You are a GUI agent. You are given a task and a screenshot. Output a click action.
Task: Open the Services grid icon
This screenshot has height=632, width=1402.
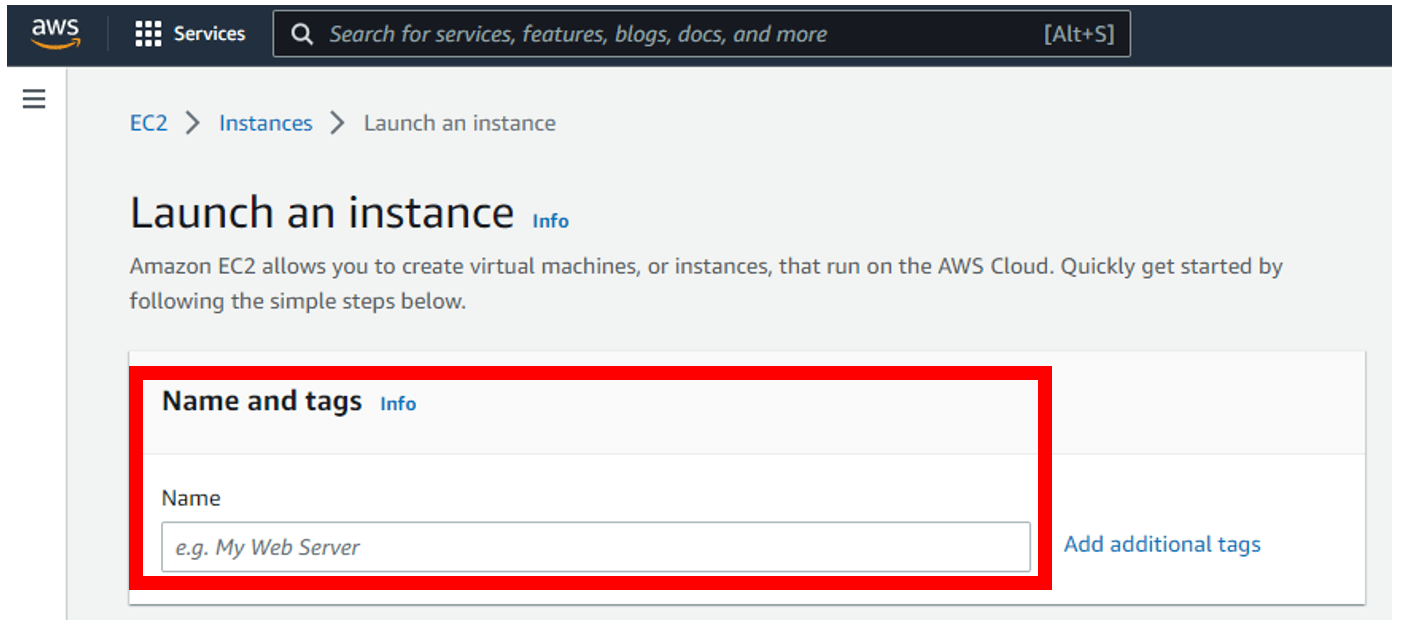(x=148, y=34)
